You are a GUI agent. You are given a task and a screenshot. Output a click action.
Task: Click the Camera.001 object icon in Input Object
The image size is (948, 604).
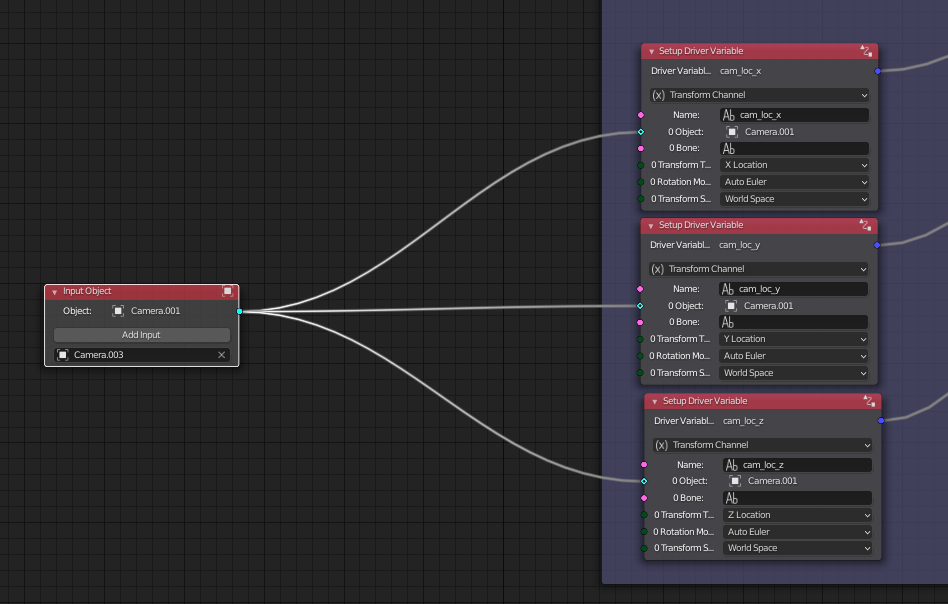click(x=118, y=311)
